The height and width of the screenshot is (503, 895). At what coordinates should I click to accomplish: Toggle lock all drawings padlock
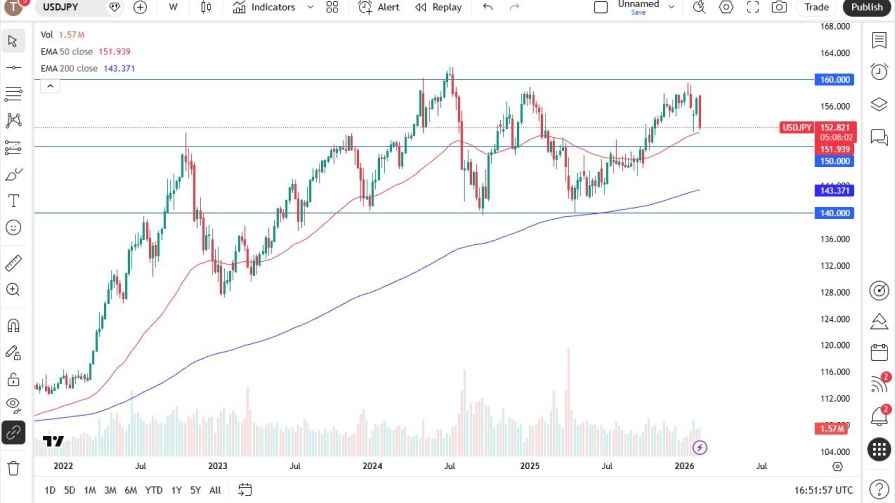tap(13, 379)
